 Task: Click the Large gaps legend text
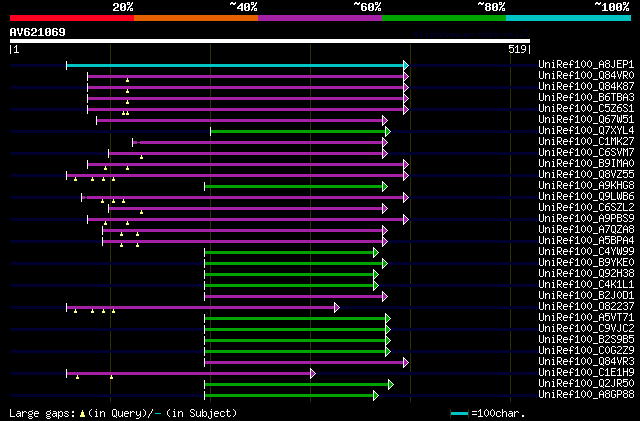[x=42, y=414]
